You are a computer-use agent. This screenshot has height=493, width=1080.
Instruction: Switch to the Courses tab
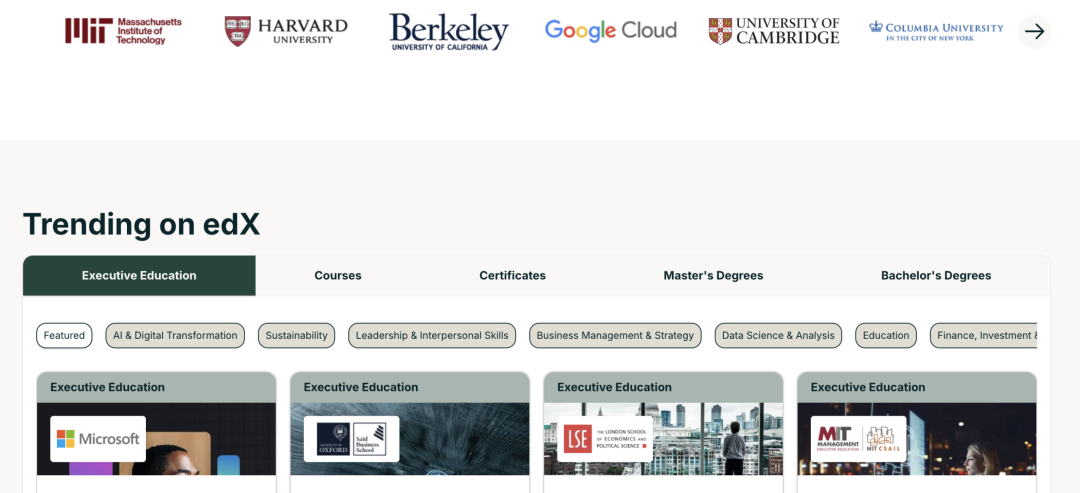click(338, 275)
